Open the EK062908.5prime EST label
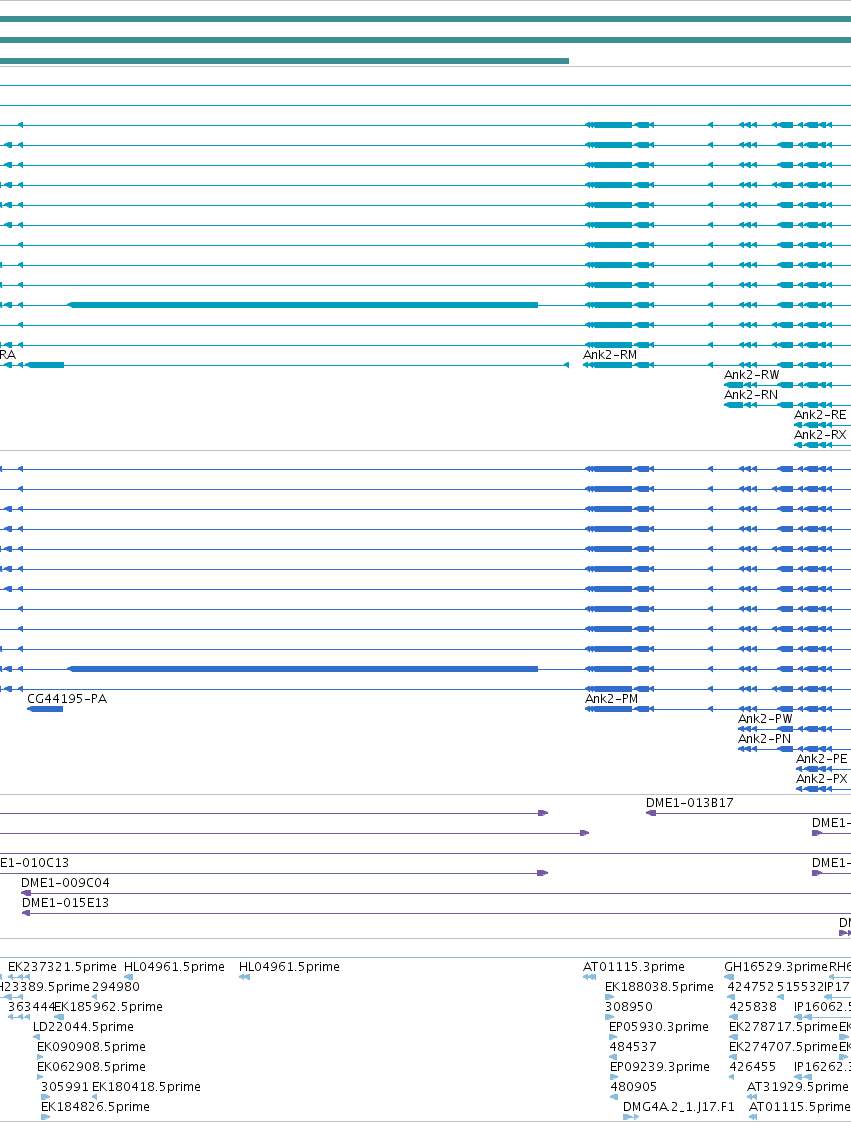 (x=92, y=1067)
